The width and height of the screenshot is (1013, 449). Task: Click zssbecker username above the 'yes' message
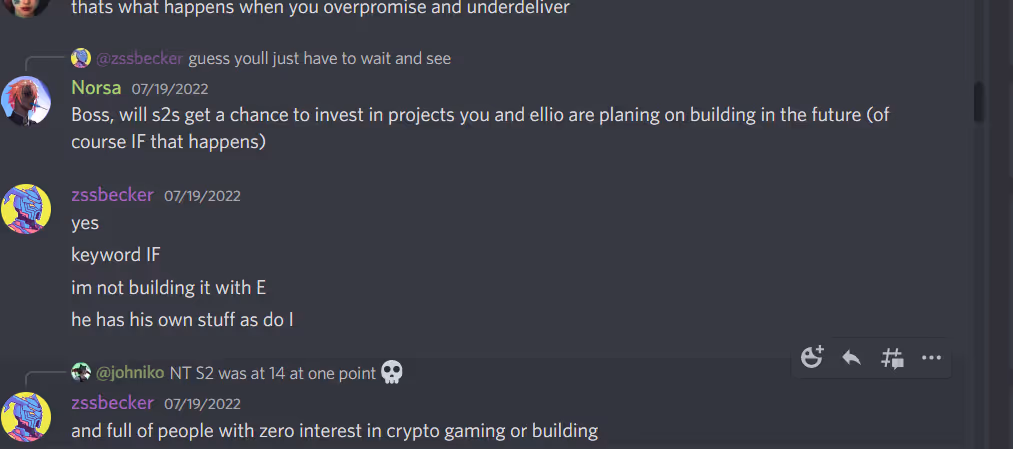click(112, 195)
